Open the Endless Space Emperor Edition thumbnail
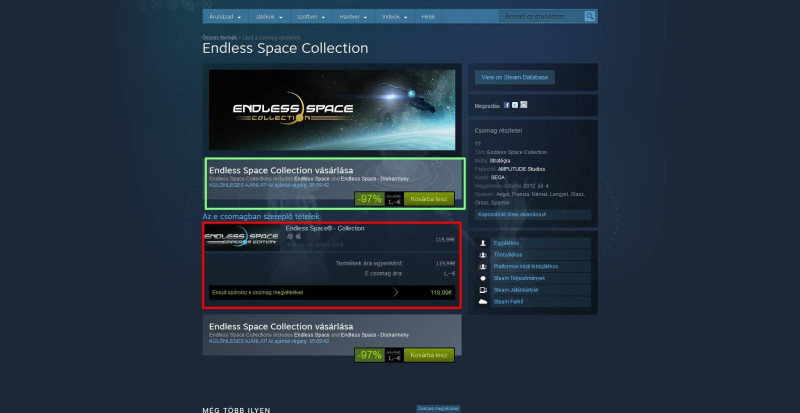 click(x=242, y=237)
